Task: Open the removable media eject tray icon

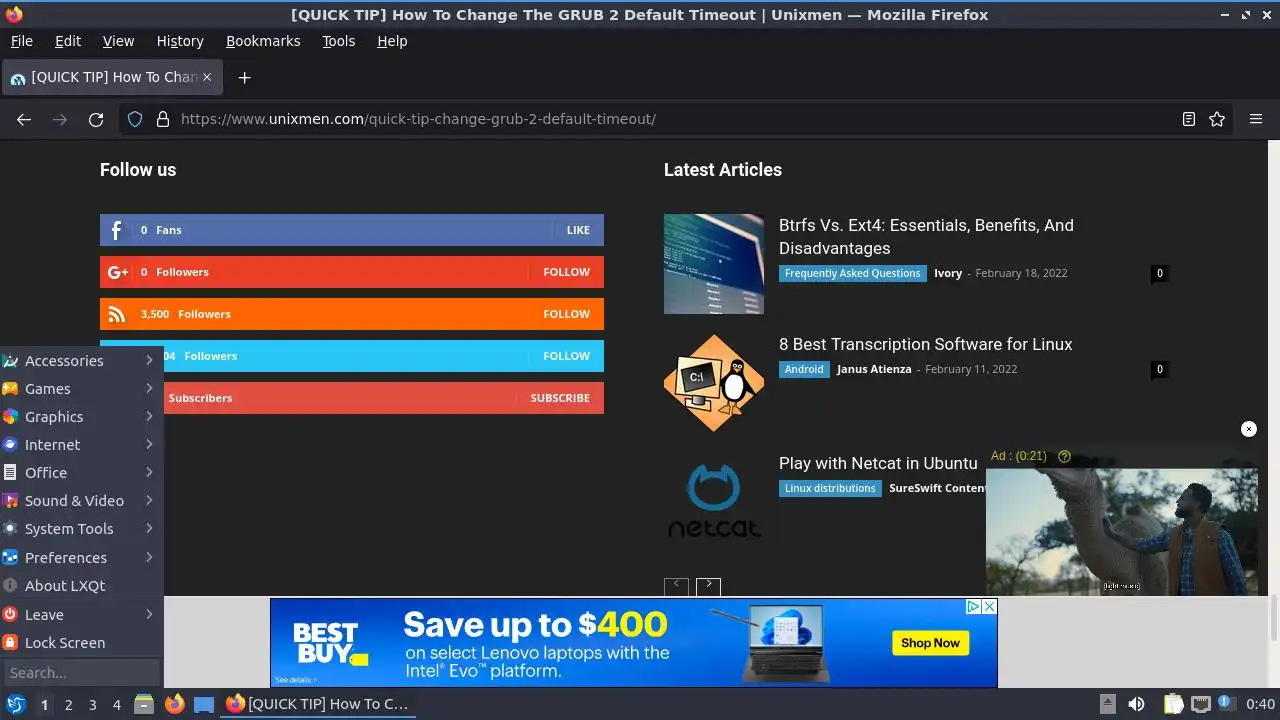Action: tap(1107, 704)
